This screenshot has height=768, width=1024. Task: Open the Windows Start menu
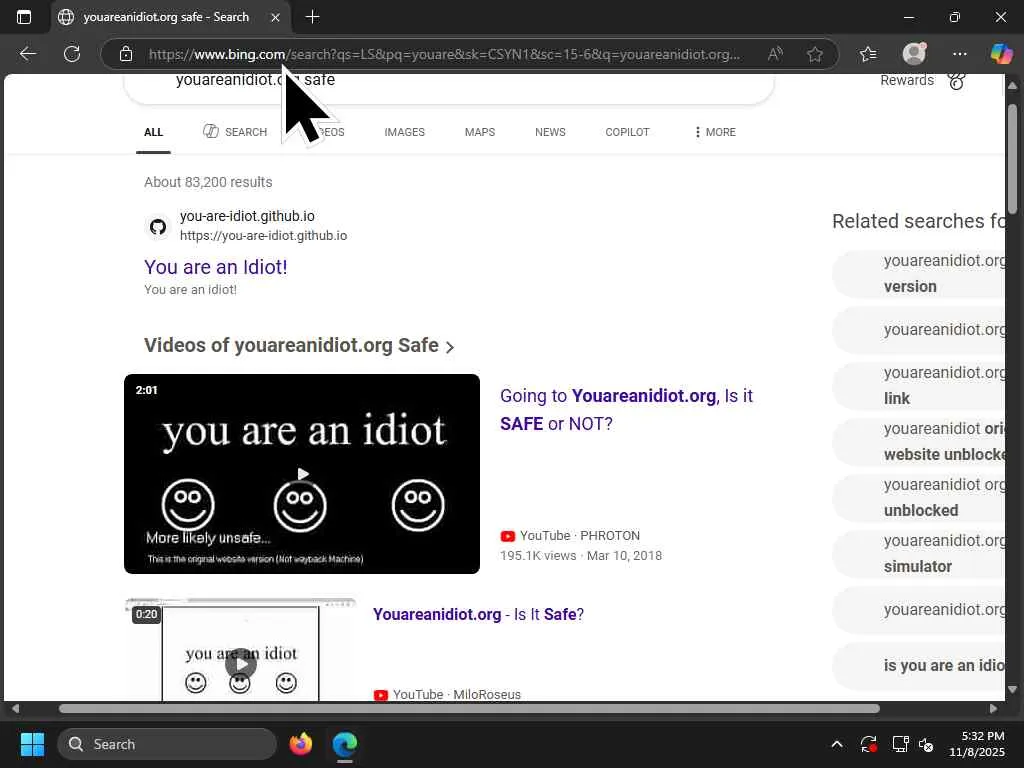pyautogui.click(x=32, y=744)
